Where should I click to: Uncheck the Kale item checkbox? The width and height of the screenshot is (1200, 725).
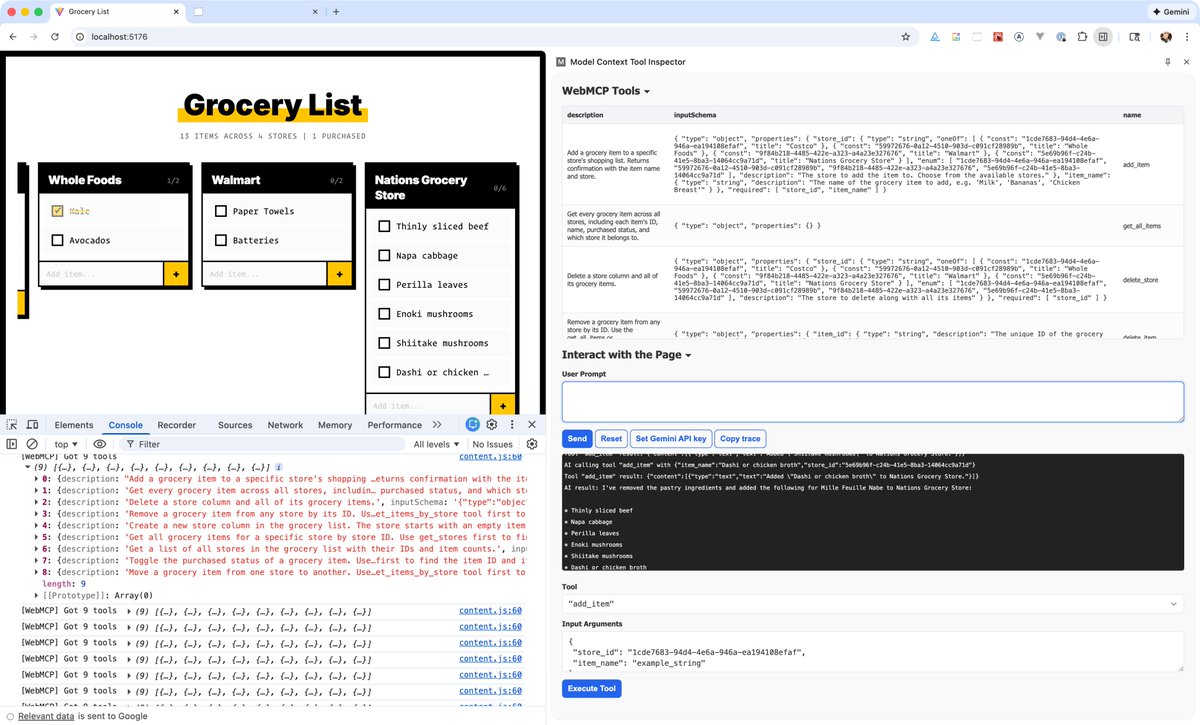click(57, 211)
